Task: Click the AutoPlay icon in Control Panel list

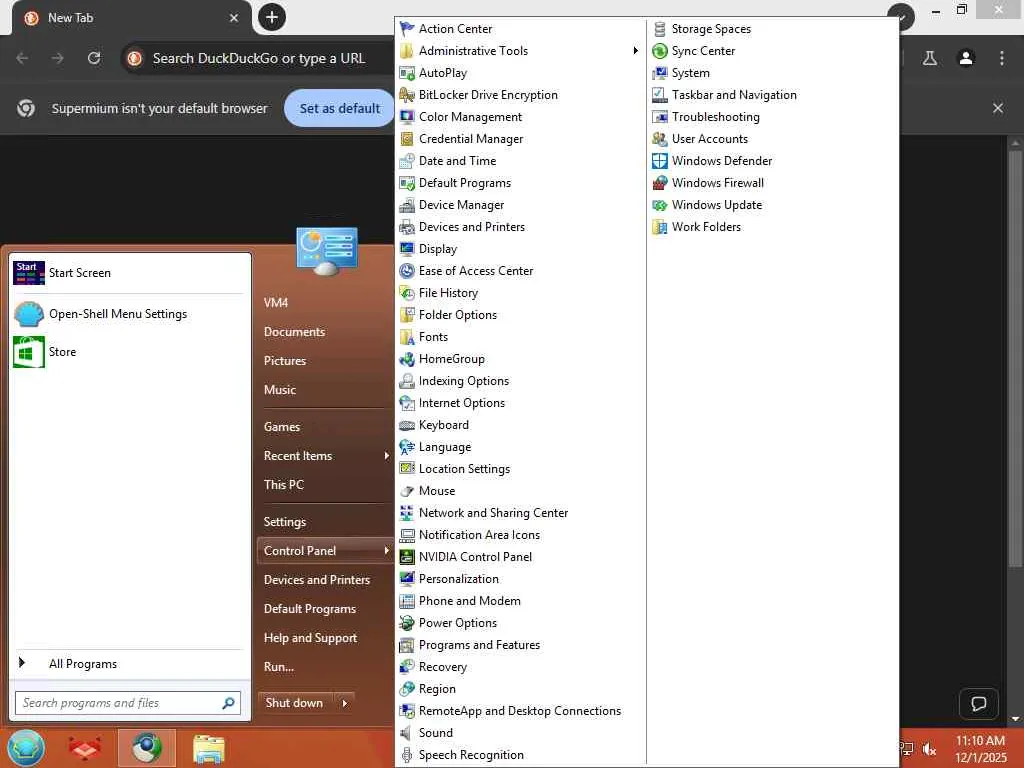Action: pos(407,73)
